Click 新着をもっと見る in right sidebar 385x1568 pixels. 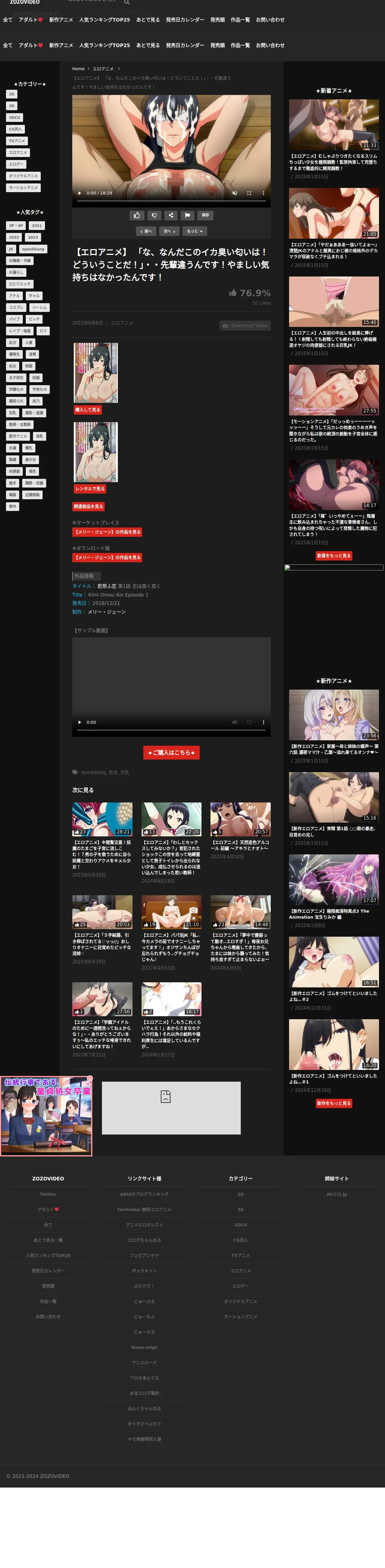(334, 556)
